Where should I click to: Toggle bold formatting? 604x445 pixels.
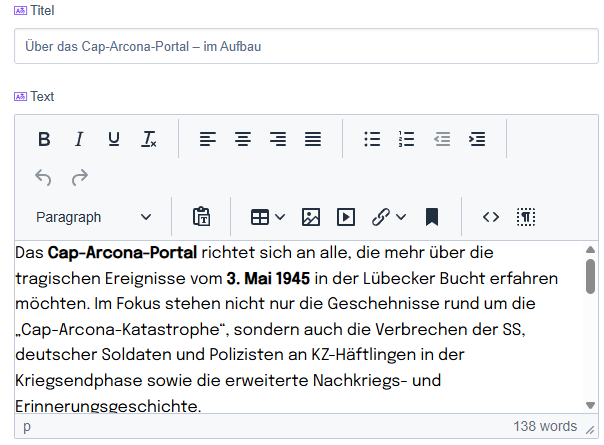pyautogui.click(x=44, y=139)
